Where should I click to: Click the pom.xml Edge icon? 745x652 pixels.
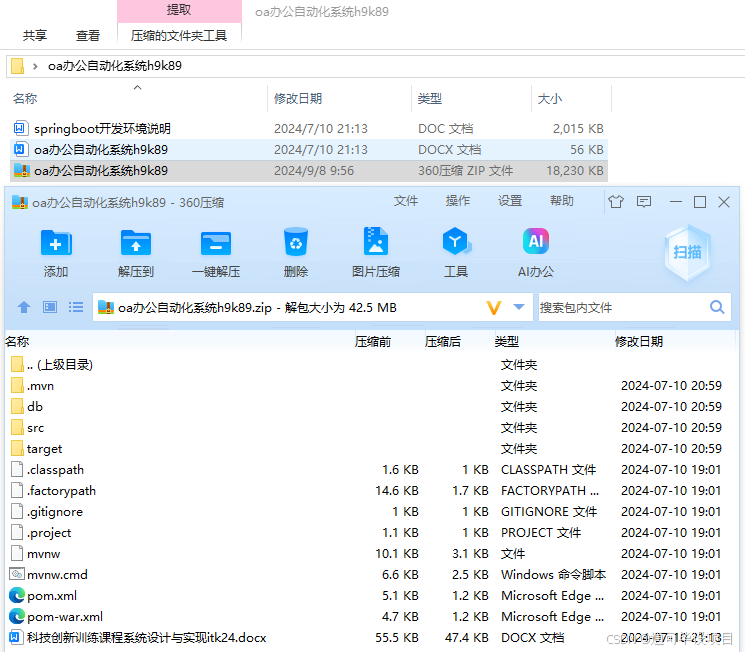[17, 595]
